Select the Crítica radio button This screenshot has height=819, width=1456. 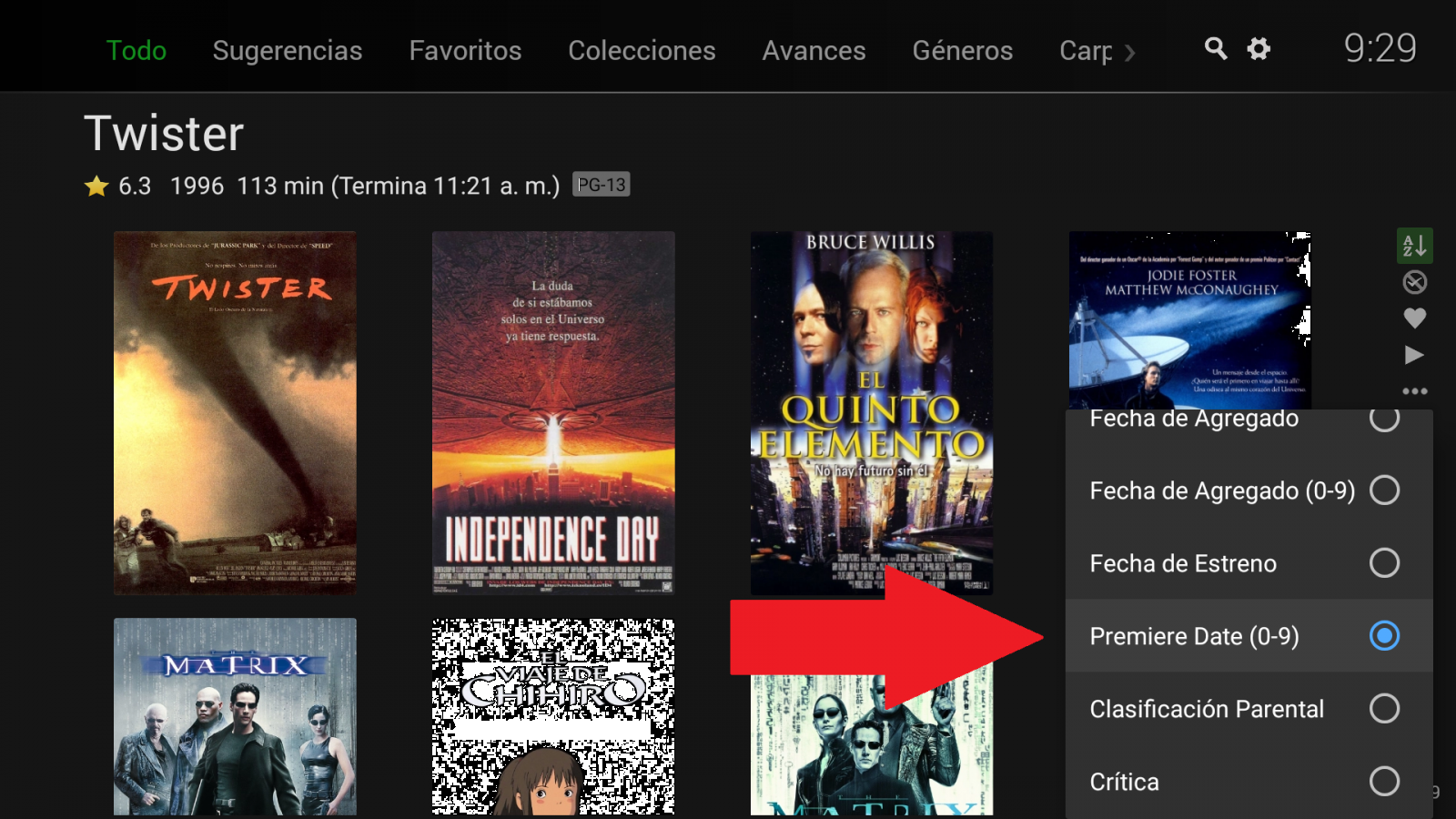click(1384, 781)
